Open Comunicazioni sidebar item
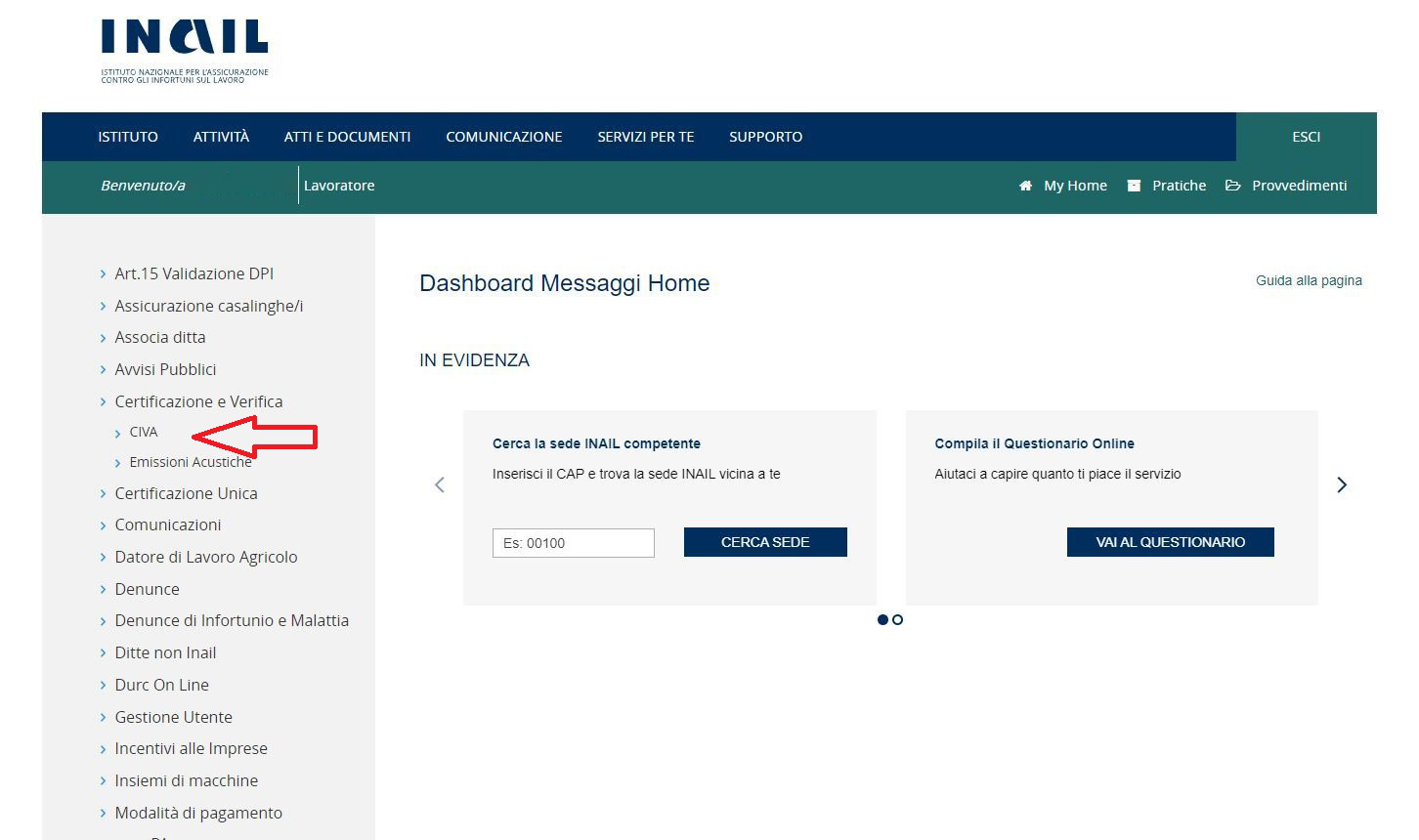The width and height of the screenshot is (1419, 840). coord(168,525)
